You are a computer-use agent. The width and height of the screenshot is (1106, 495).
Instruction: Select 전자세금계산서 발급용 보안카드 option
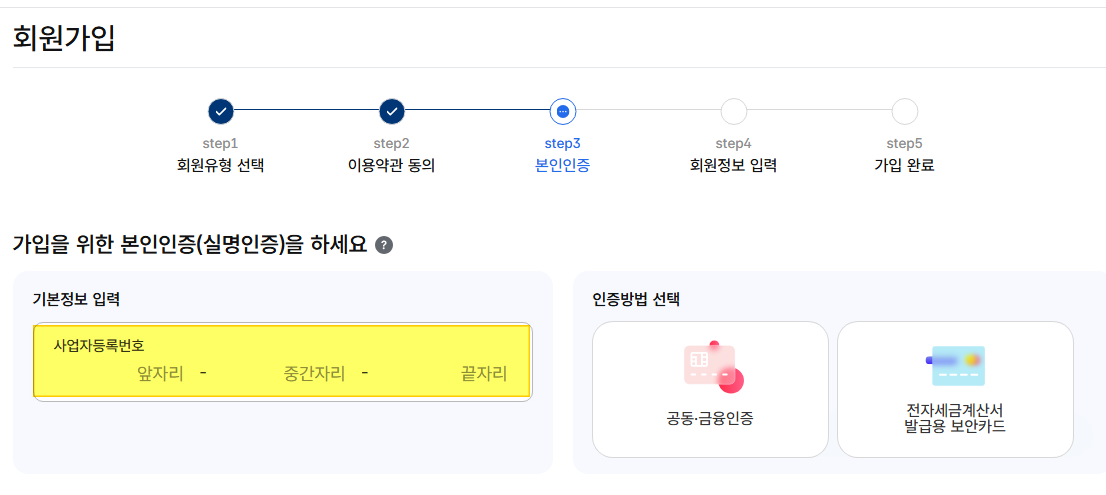(x=955, y=390)
